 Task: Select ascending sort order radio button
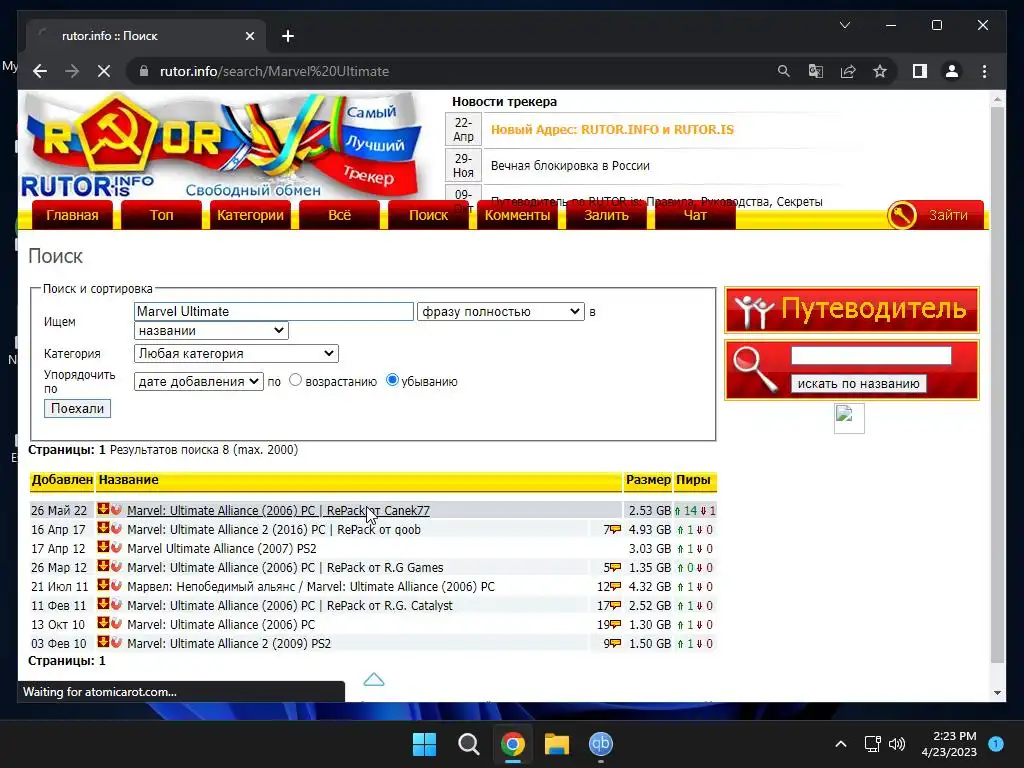[295, 380]
